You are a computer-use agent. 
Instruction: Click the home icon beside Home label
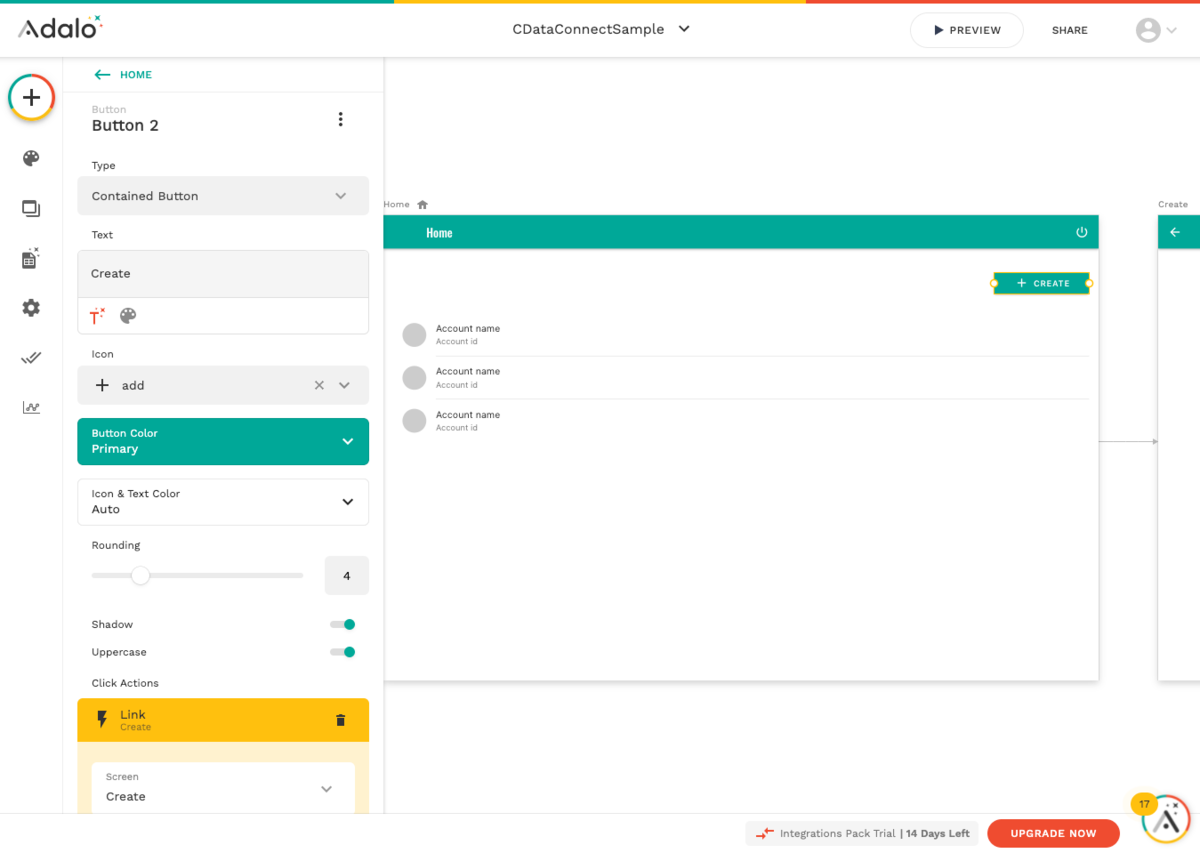422,204
